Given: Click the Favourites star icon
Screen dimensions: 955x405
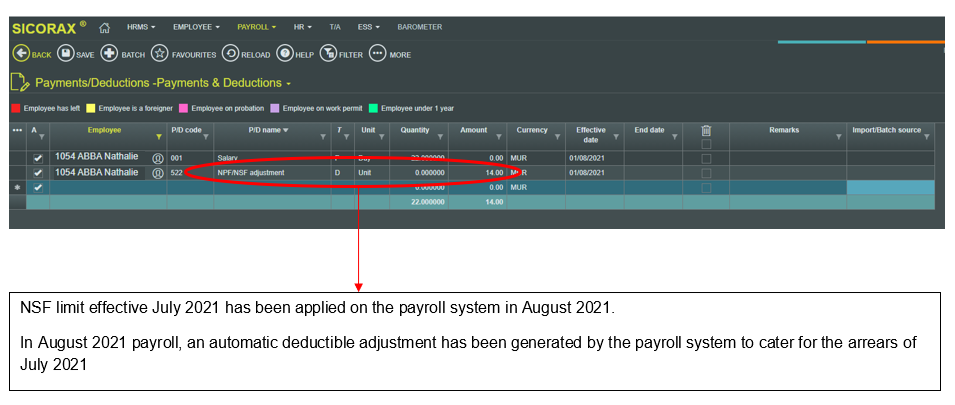Looking at the screenshot, I should 159,54.
